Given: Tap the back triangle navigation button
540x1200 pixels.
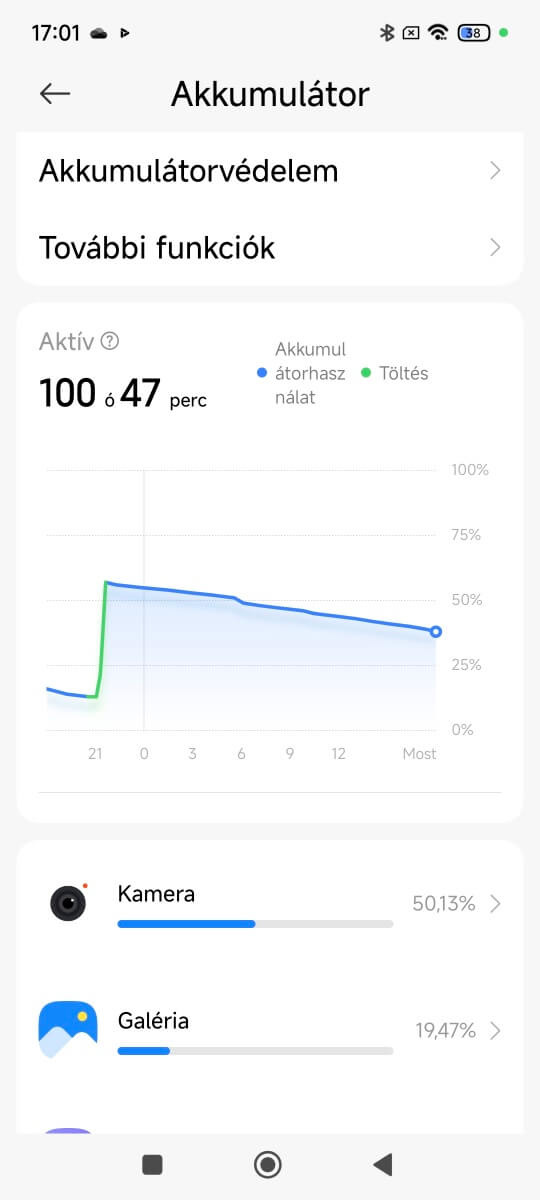Looking at the screenshot, I should point(382,1164).
